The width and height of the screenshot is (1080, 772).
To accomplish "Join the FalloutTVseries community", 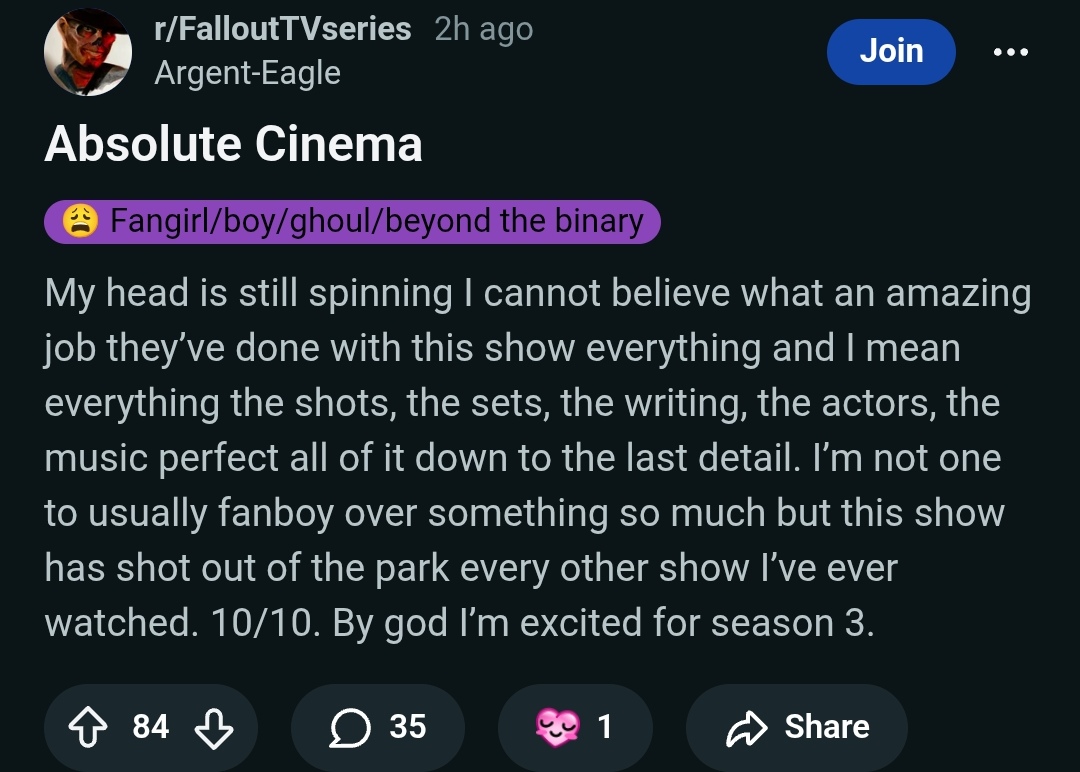I will pos(890,51).
